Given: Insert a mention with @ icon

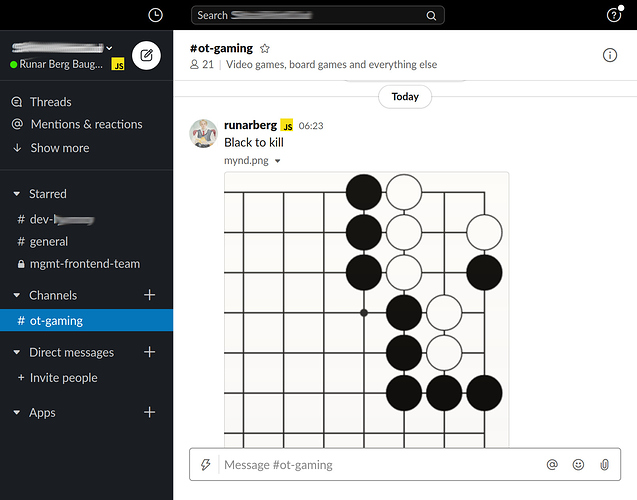Looking at the screenshot, I should [x=552, y=465].
